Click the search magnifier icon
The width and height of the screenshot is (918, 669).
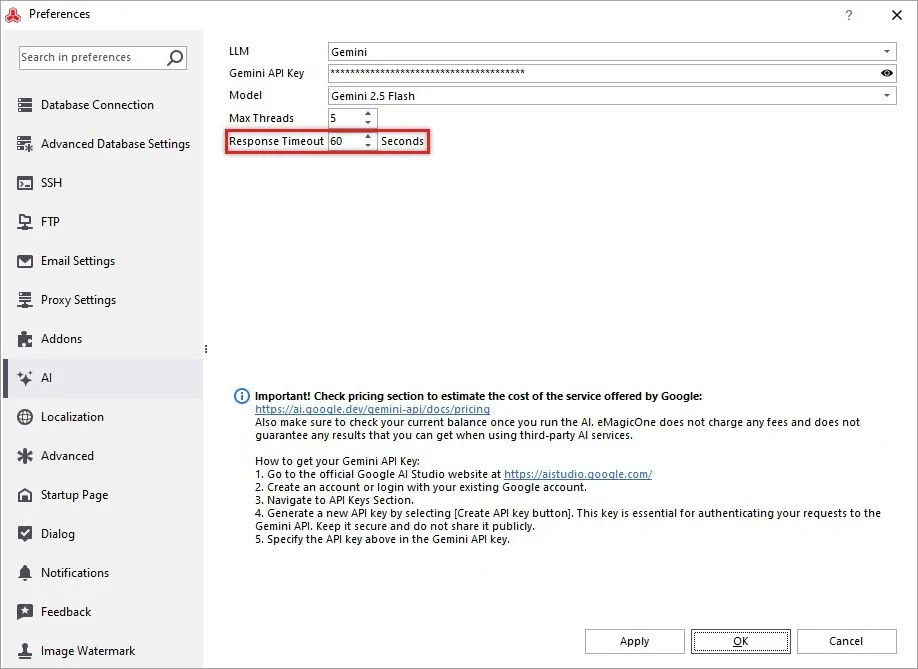(x=175, y=58)
